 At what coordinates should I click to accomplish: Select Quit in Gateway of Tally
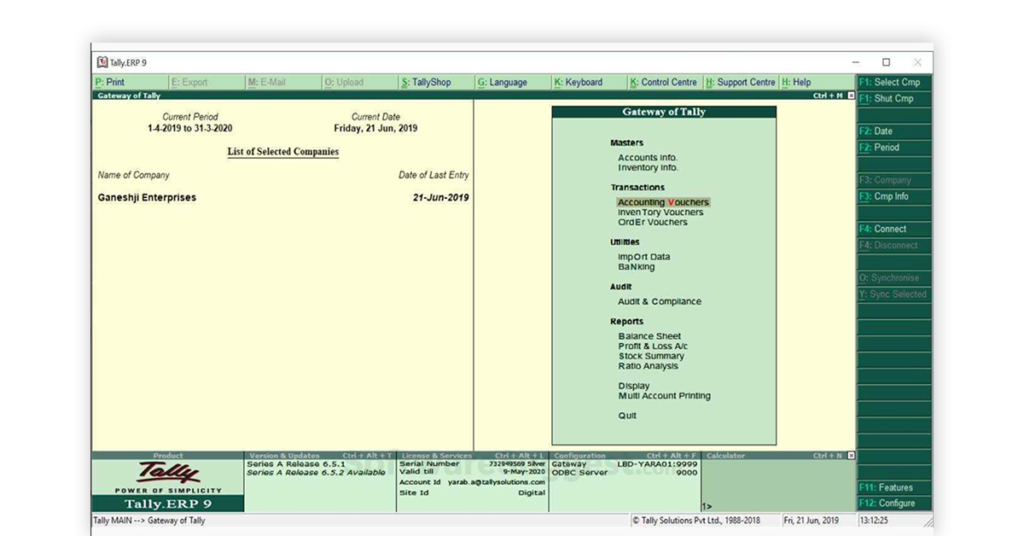pos(627,415)
